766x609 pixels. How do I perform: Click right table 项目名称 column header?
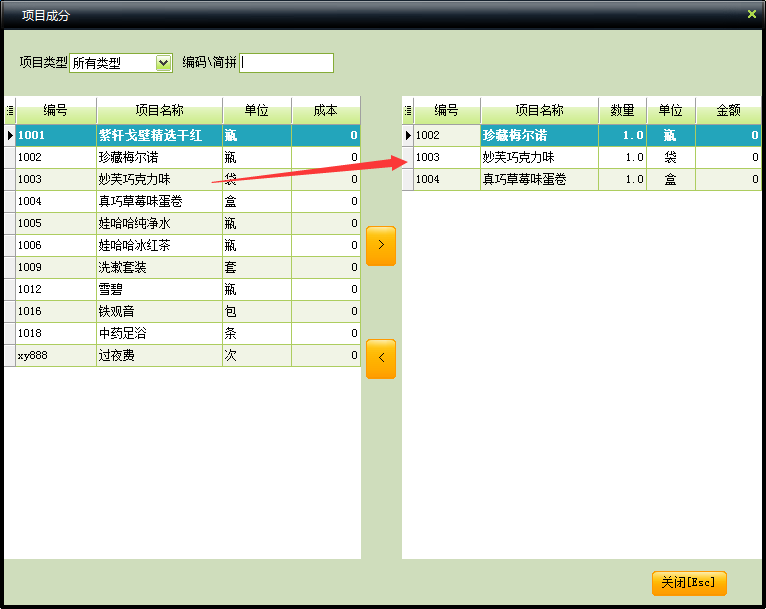pos(539,110)
